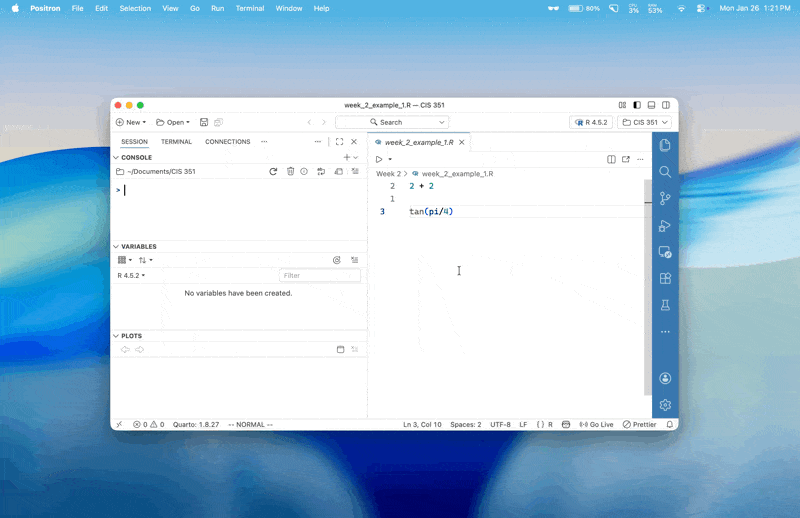Screen dimensions: 800x518
Task: Click Spaces: 2 indentation setting
Action: pos(465,425)
